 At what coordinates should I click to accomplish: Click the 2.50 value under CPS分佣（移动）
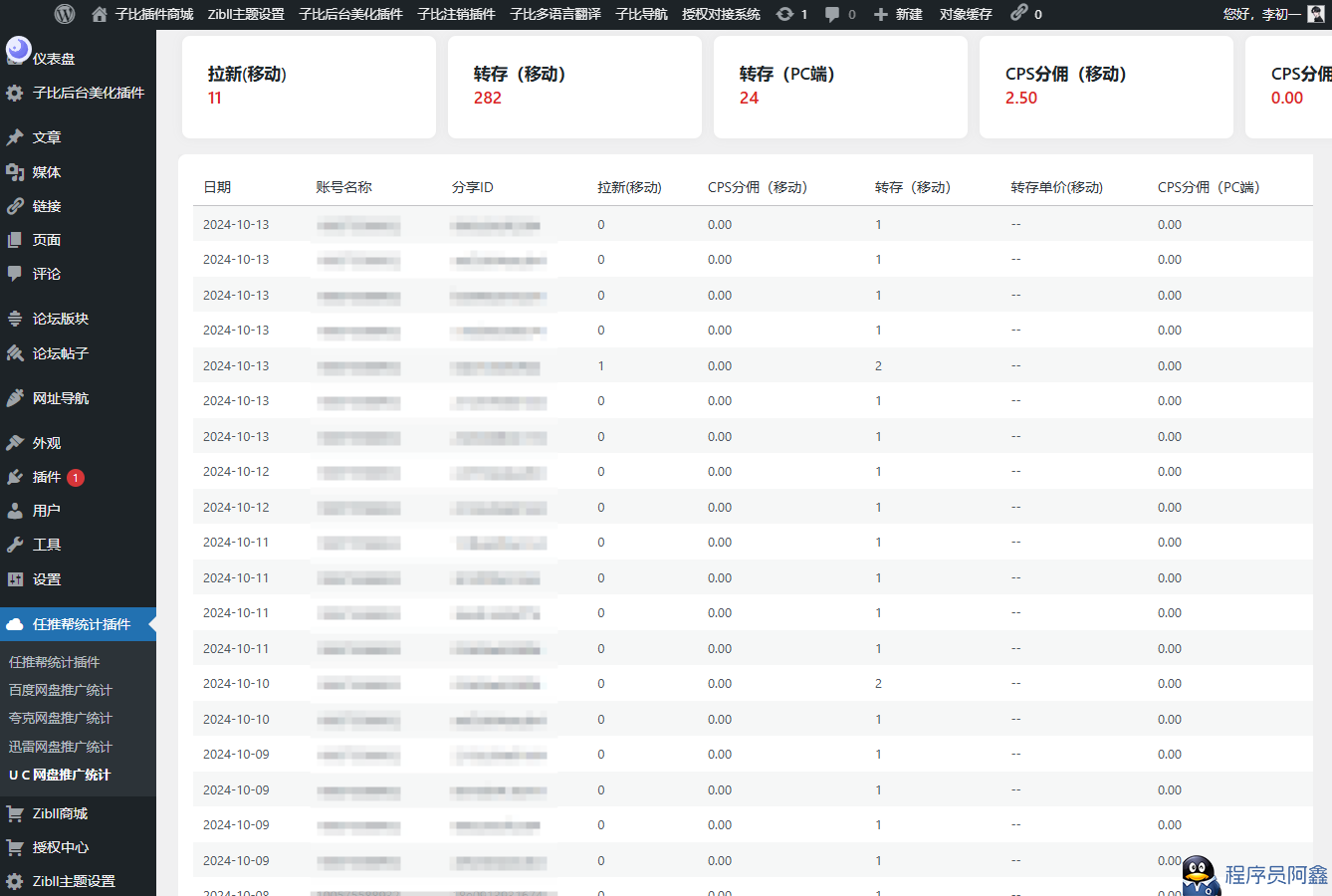1021,98
